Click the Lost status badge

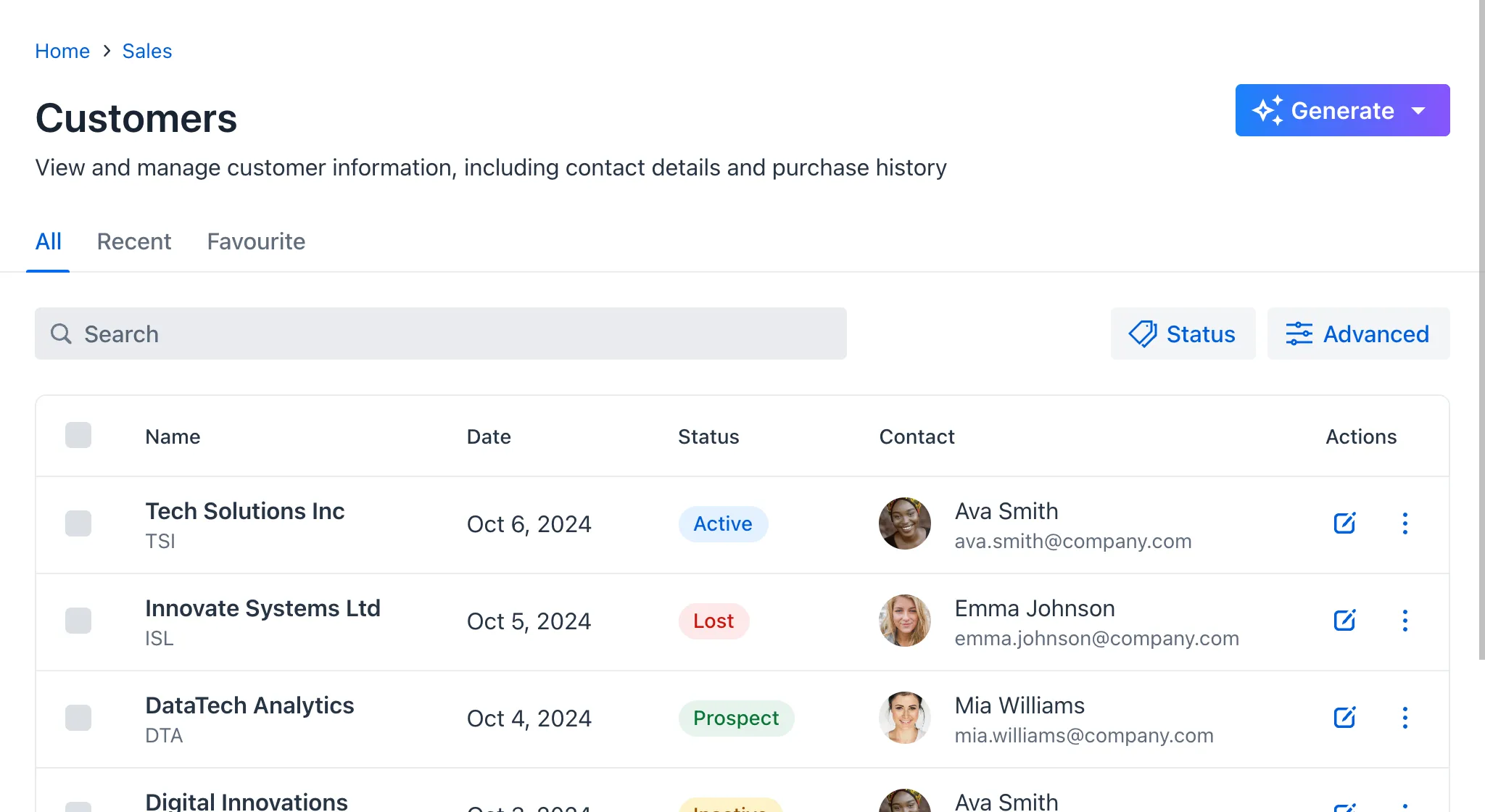pos(713,621)
